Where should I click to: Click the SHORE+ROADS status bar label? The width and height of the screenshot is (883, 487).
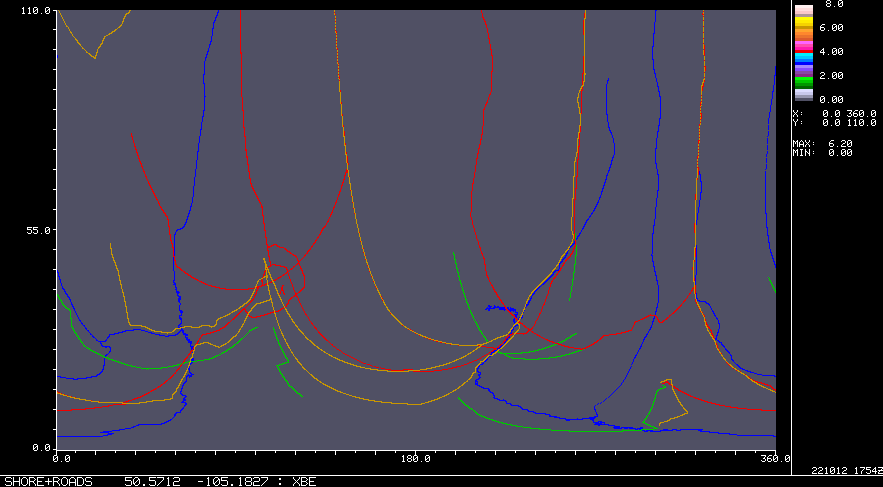[46, 481]
